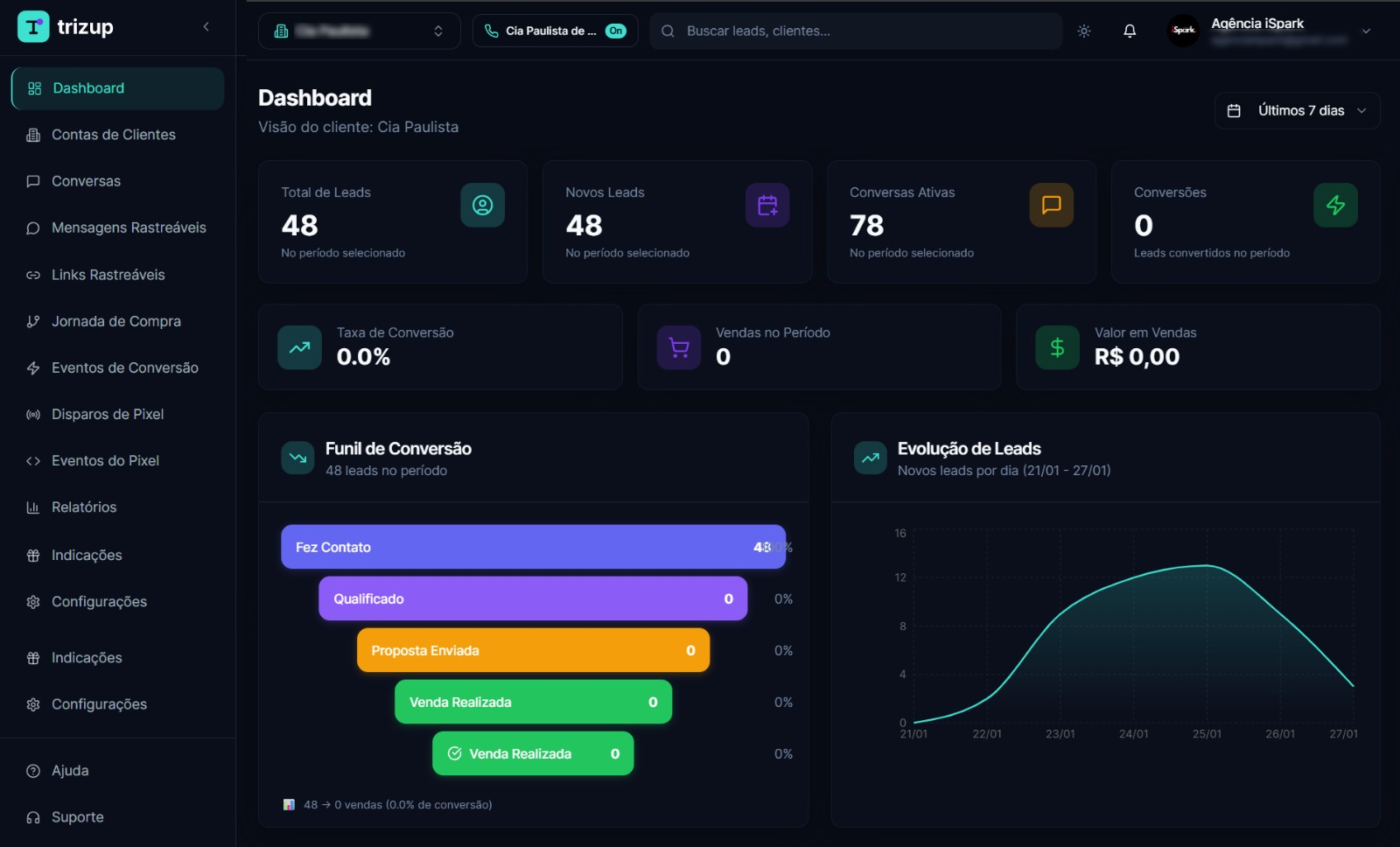Open Contas de Clientes
This screenshot has width=1400, height=847.
coord(118,135)
